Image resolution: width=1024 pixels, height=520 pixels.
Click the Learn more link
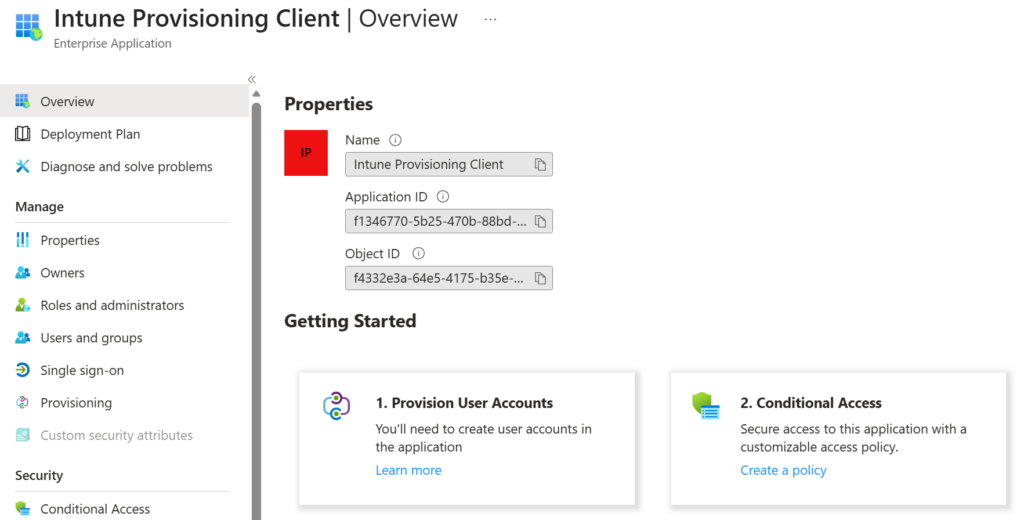(408, 470)
